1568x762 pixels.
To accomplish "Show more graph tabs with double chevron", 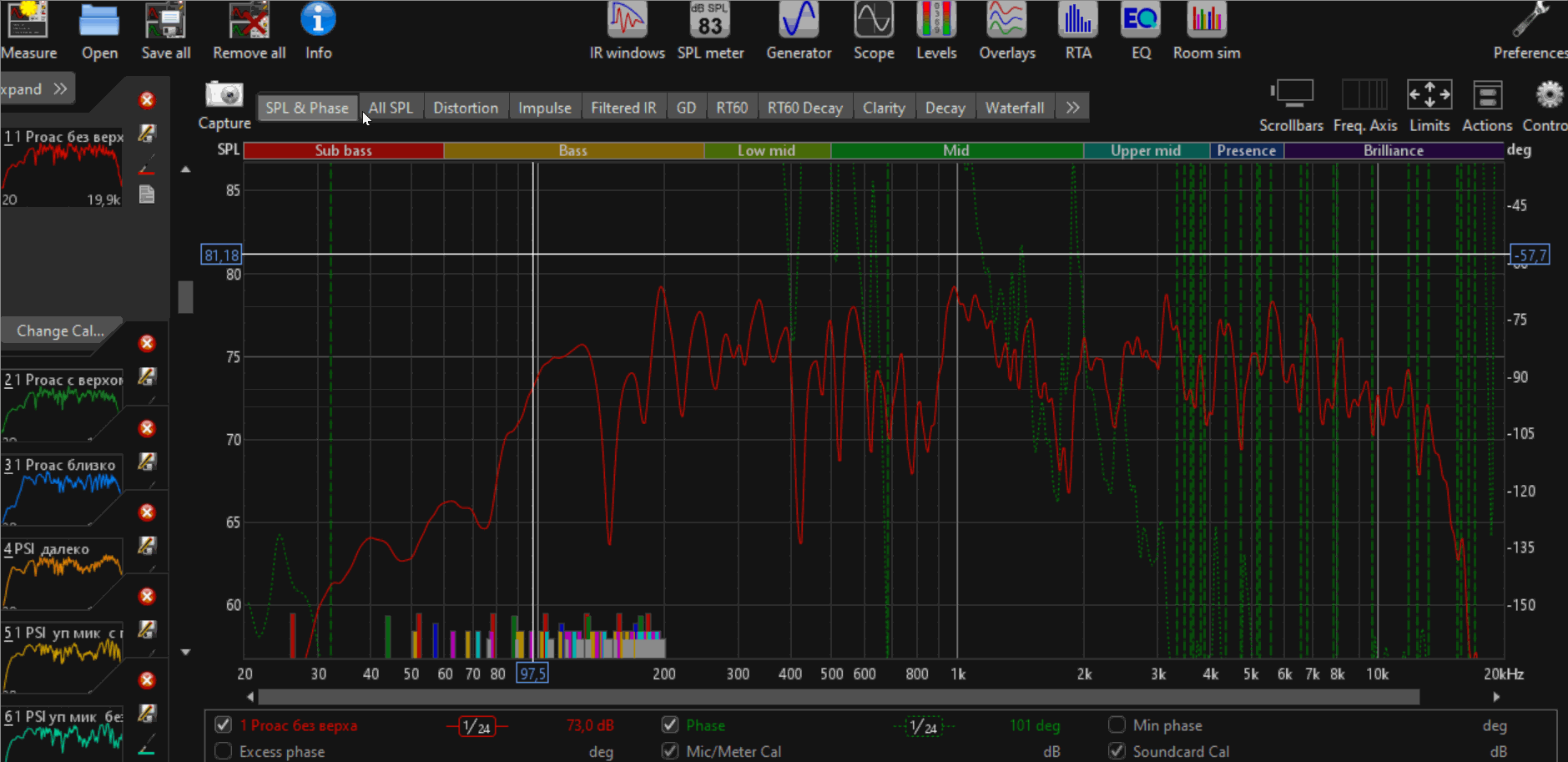I will [1072, 108].
